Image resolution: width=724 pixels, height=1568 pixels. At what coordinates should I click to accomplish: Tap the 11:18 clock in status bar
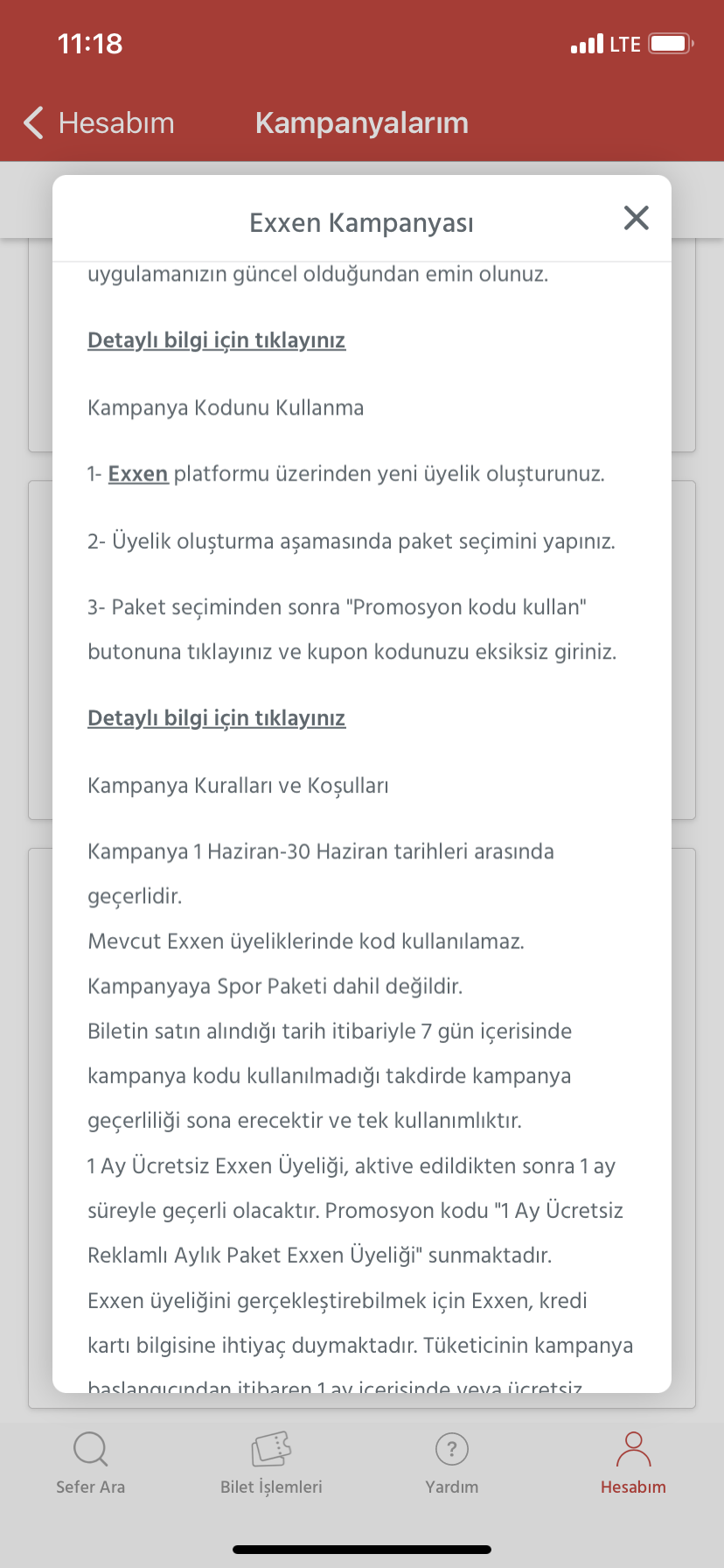pyautogui.click(x=90, y=44)
